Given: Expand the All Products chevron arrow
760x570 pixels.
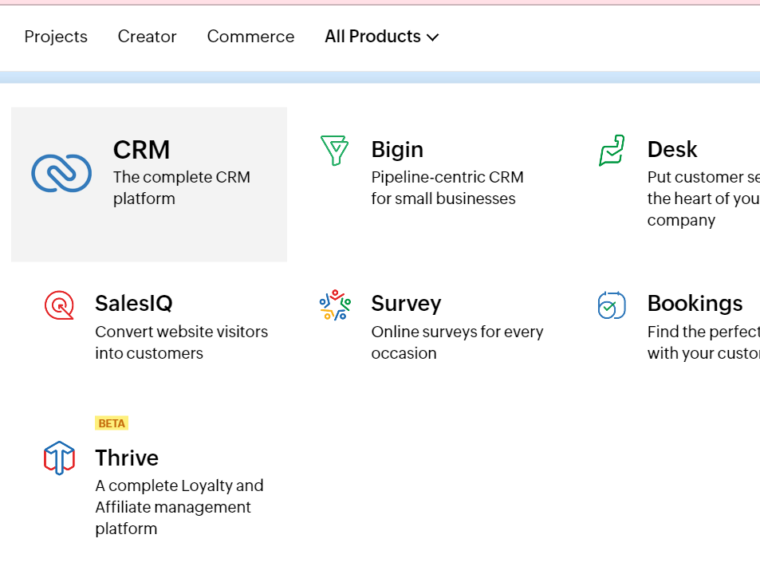Looking at the screenshot, I should click(x=433, y=37).
